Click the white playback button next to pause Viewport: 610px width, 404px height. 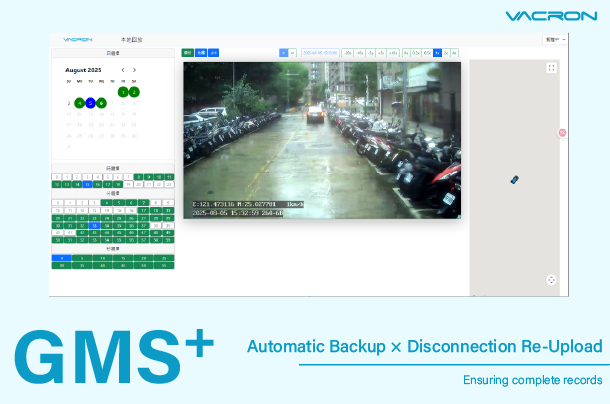tap(293, 53)
